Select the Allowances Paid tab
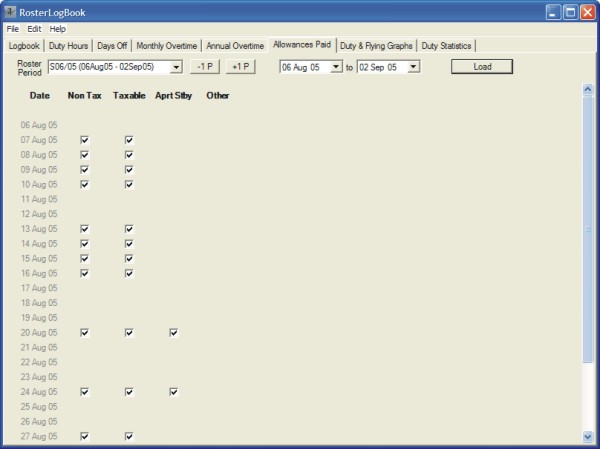 (302, 45)
